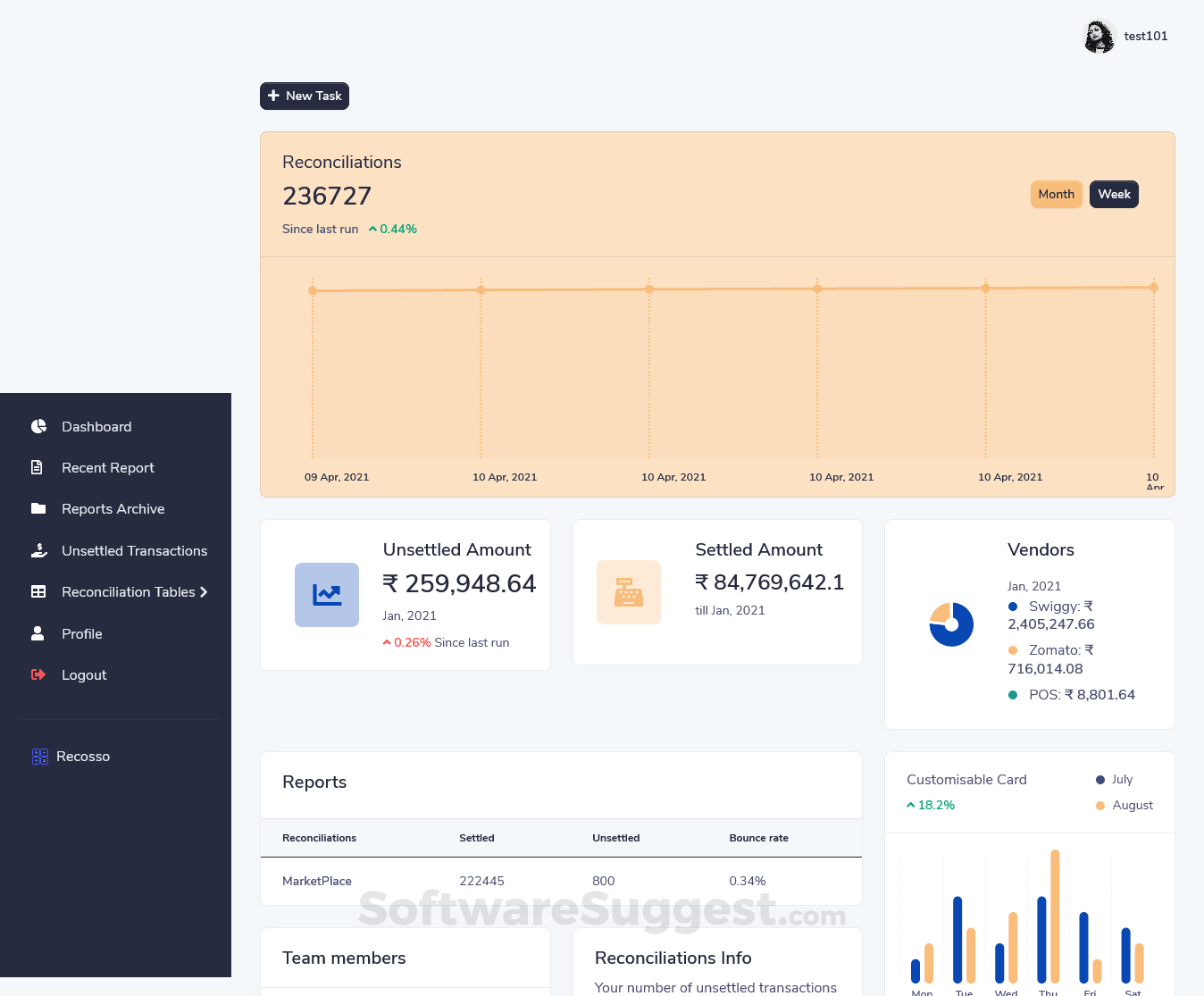Viewport: 1204px width, 996px height.
Task: Click the Unsettled Transactions hand-coin icon
Action: [x=38, y=551]
